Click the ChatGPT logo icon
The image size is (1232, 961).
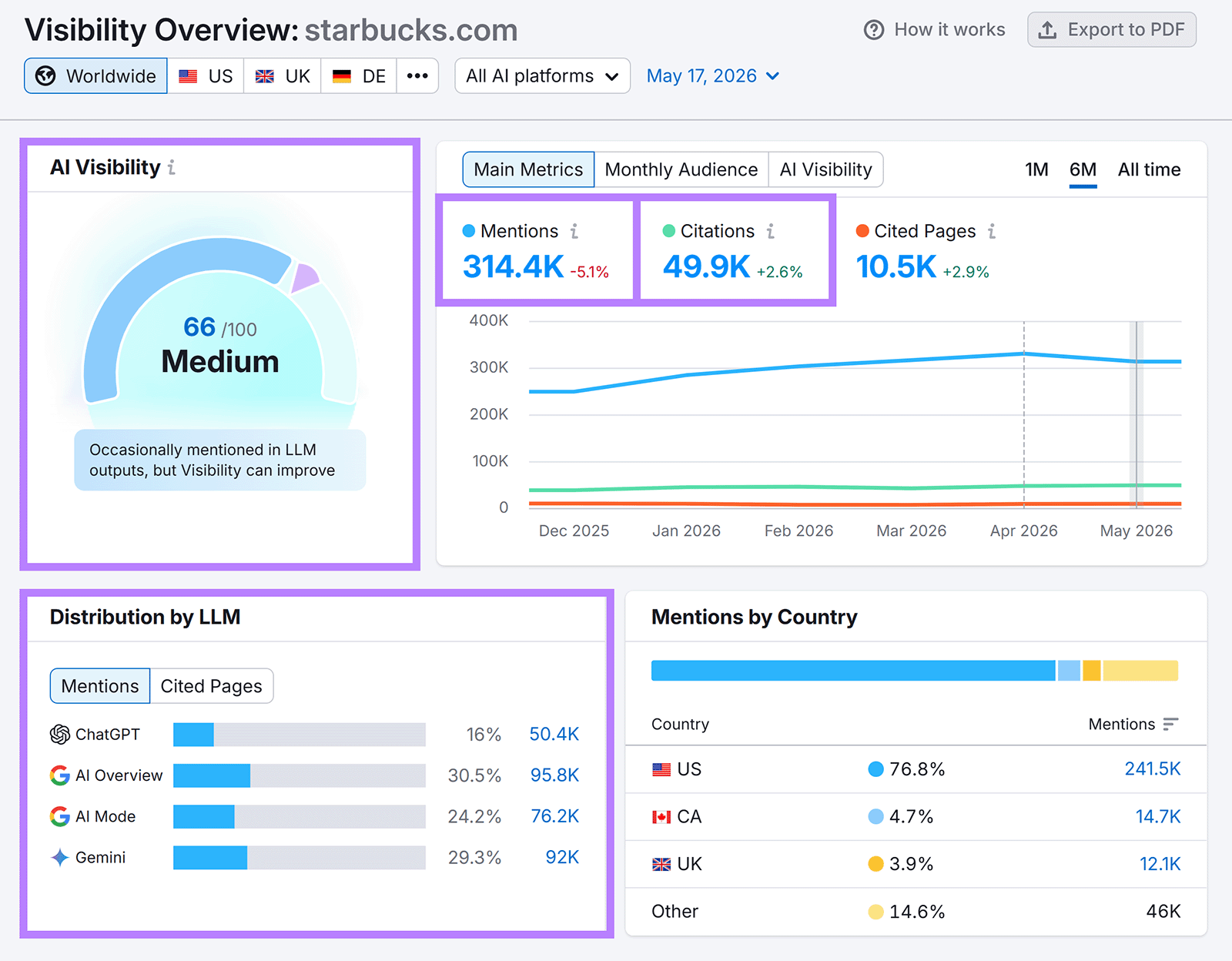pos(60,735)
